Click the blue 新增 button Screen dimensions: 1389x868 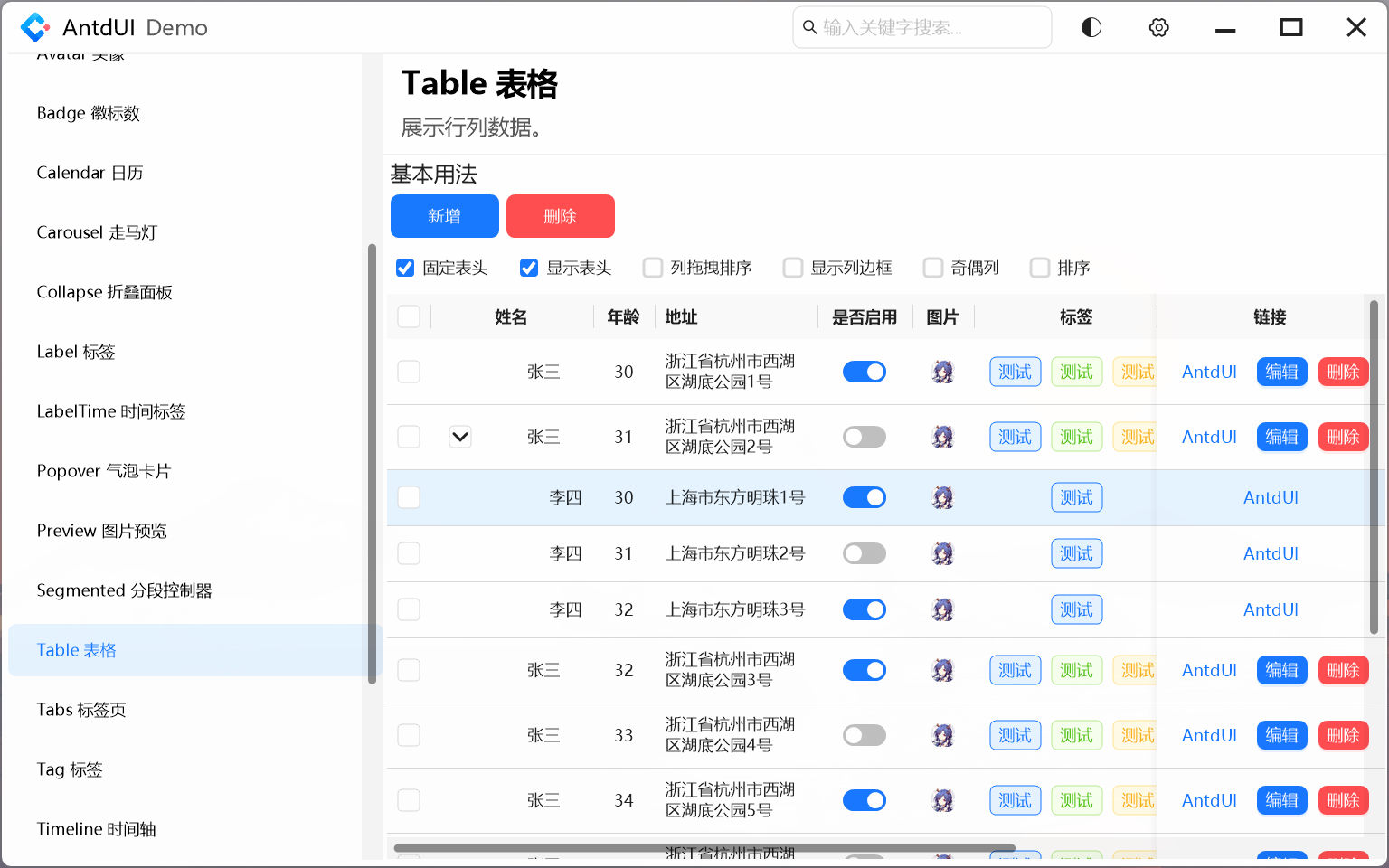click(x=444, y=216)
